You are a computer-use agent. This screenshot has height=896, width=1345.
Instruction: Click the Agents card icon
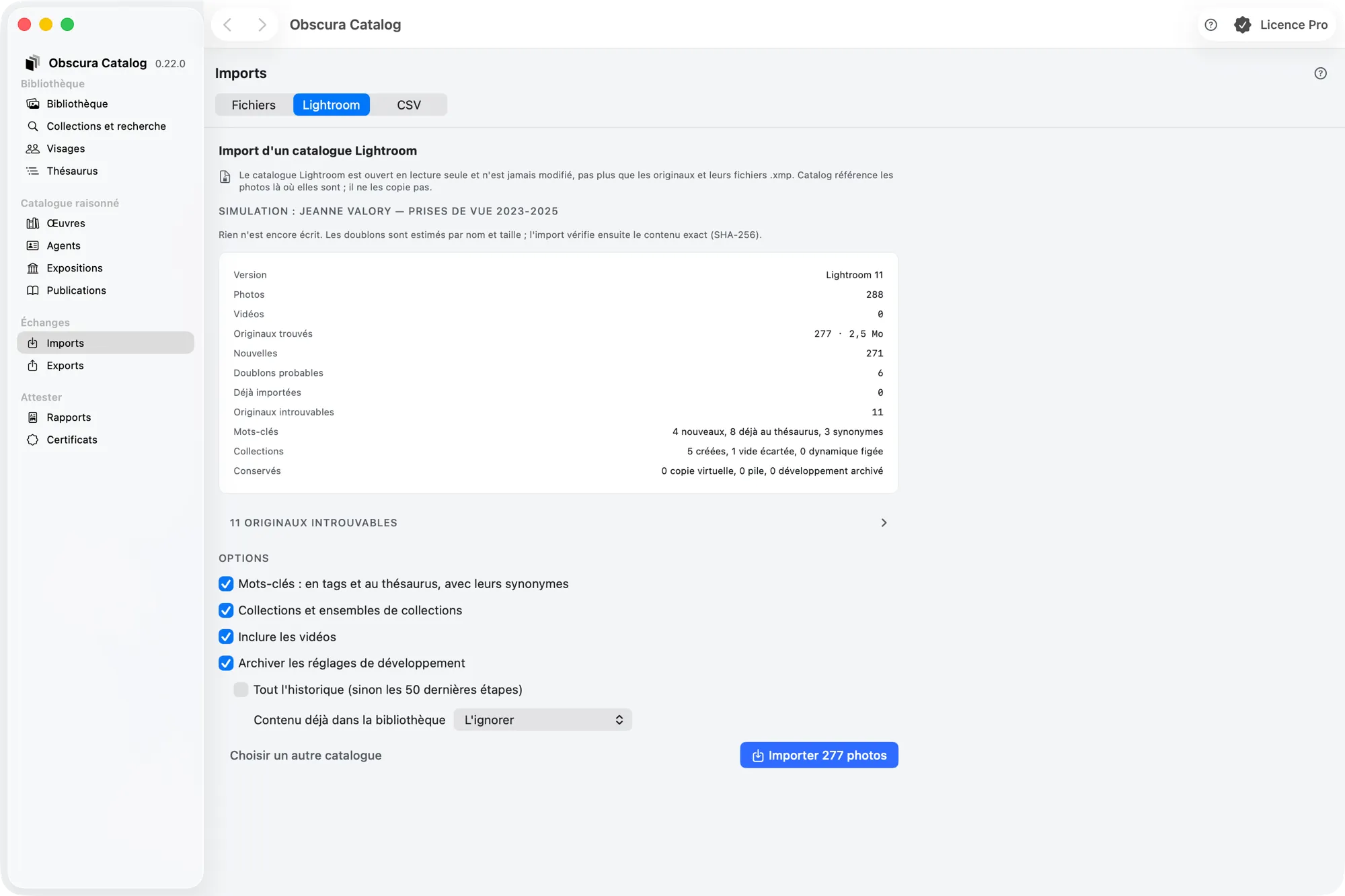32,245
